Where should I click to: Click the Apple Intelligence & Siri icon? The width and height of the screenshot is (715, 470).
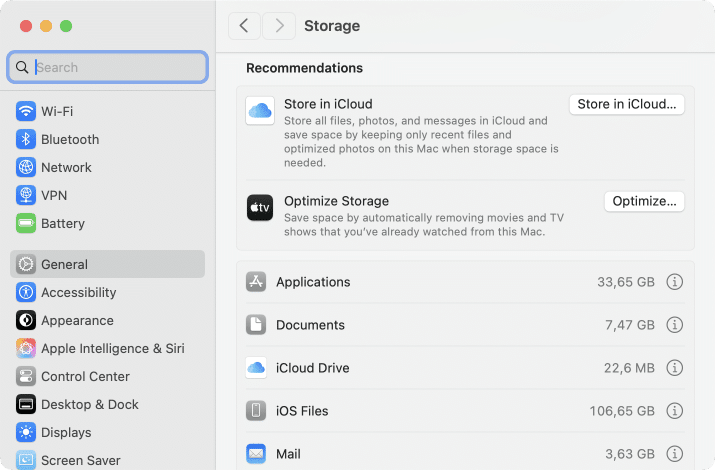tap(26, 348)
